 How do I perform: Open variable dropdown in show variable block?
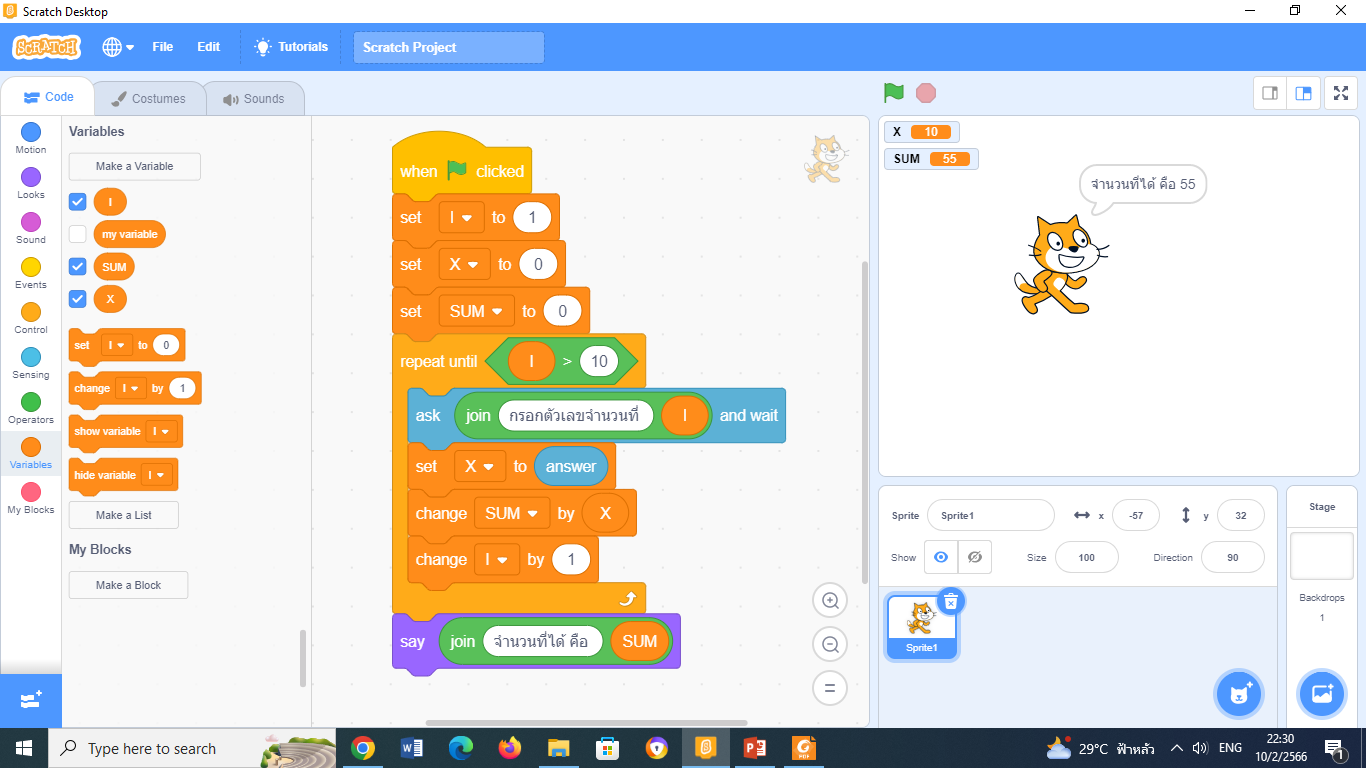tap(161, 431)
